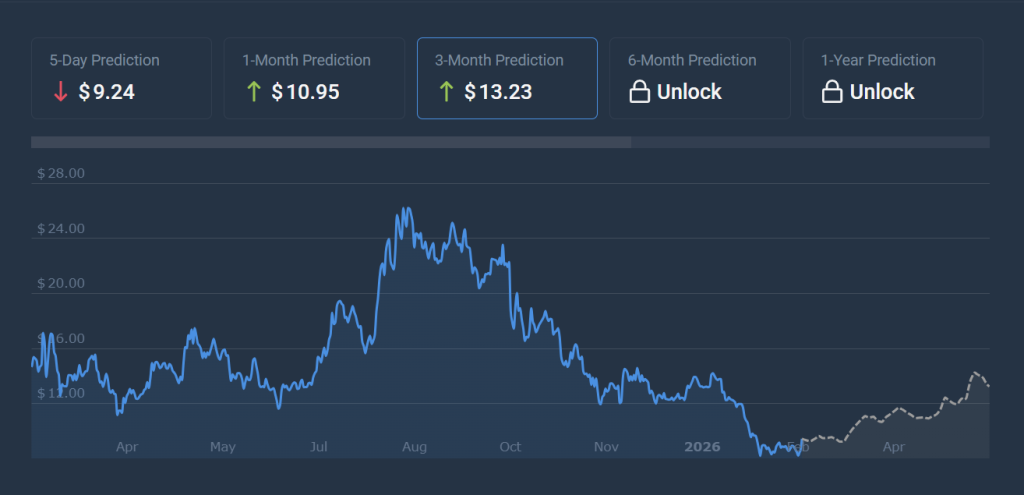Click the lighter chart range scrollbar thumb
Viewport: 1024px width, 495px height.
tap(331, 142)
